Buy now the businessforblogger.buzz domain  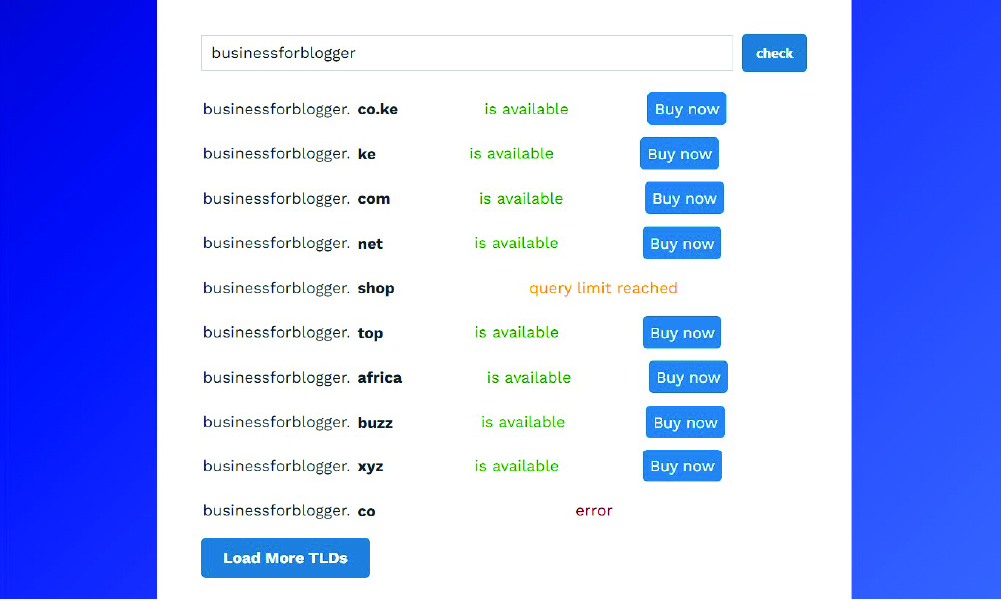tap(684, 421)
